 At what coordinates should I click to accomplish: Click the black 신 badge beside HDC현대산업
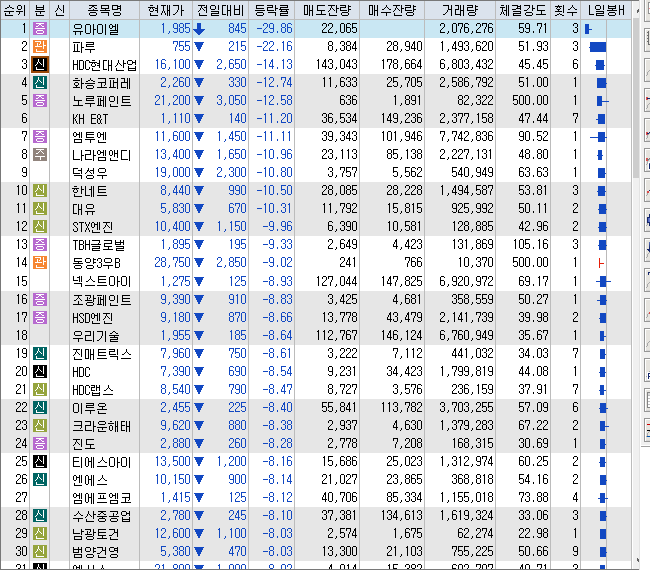[x=40, y=65]
